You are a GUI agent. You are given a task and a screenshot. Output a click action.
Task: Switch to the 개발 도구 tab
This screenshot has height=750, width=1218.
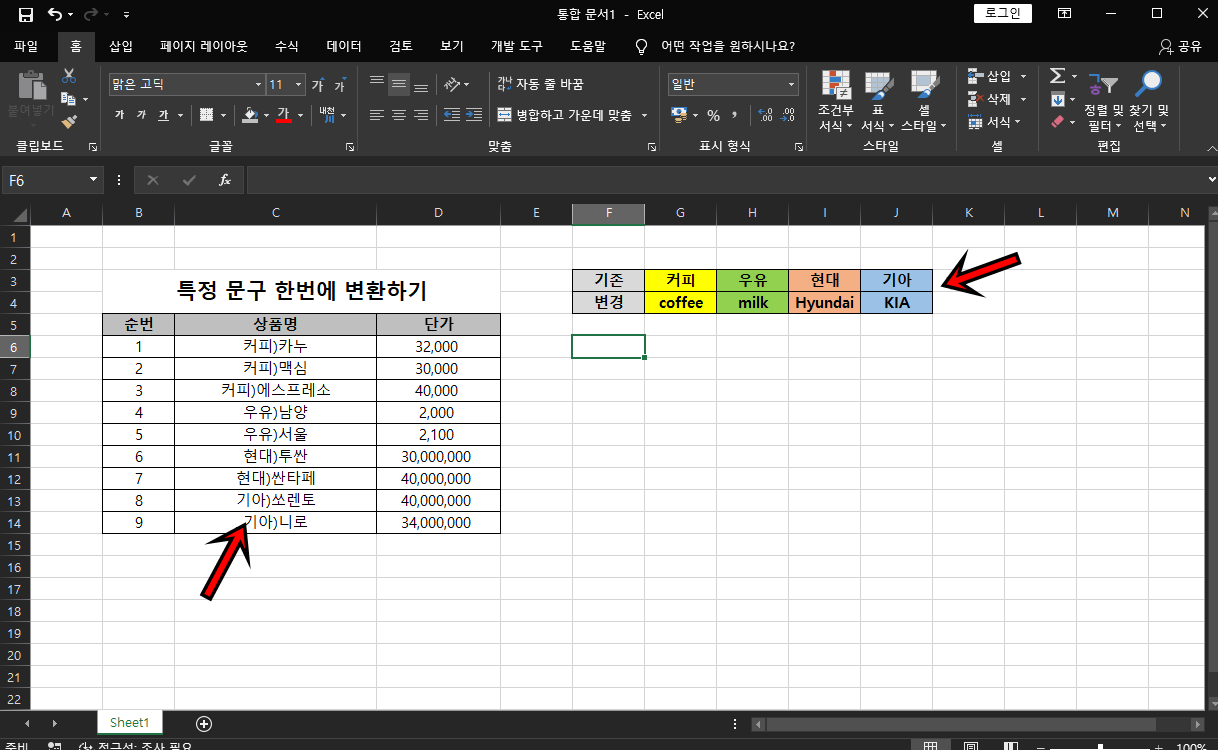pos(516,46)
